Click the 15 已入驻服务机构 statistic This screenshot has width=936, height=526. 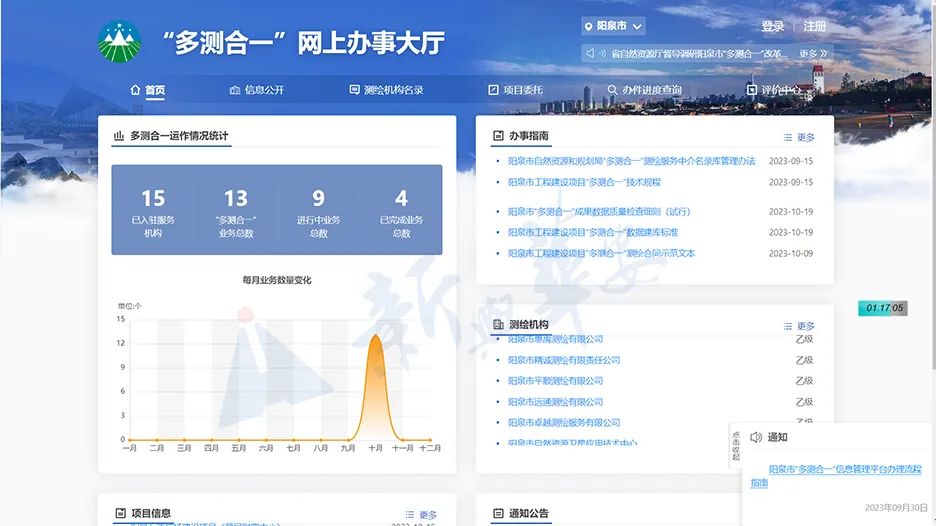pos(153,211)
